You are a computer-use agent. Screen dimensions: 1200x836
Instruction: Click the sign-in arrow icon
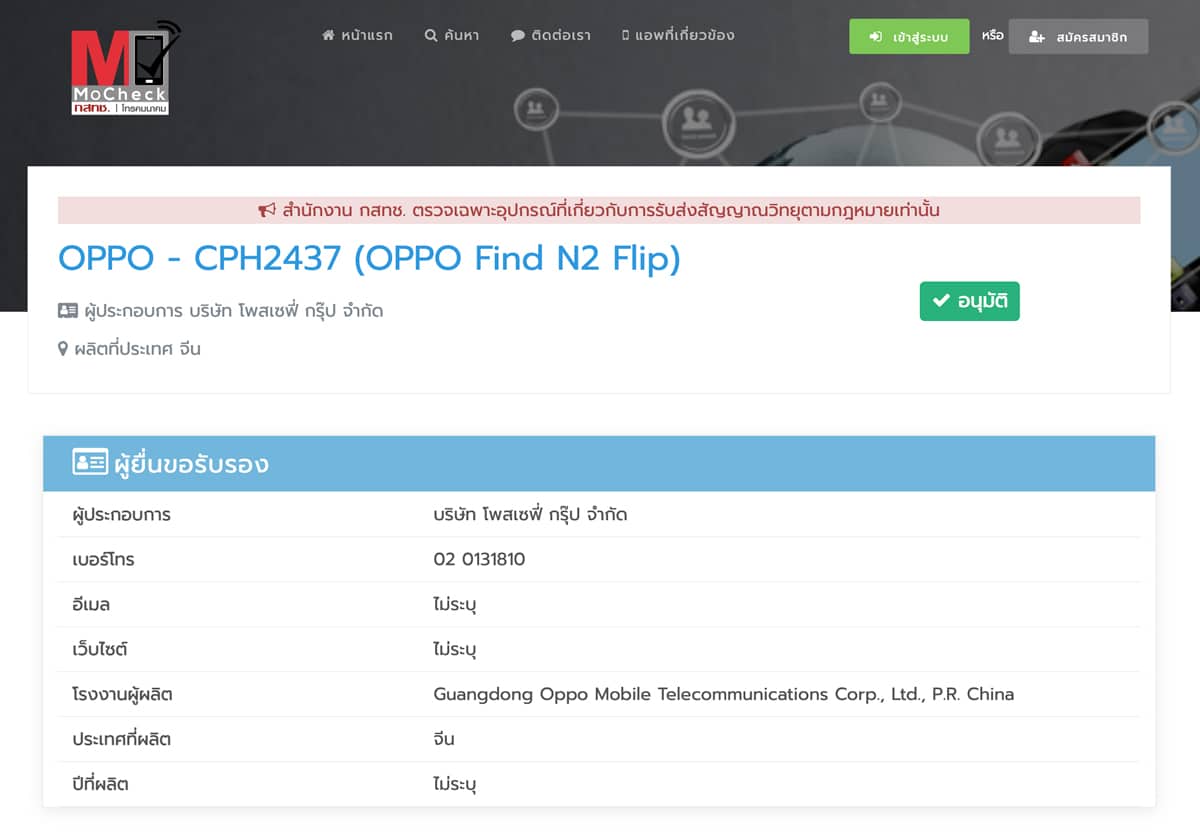[x=876, y=37]
